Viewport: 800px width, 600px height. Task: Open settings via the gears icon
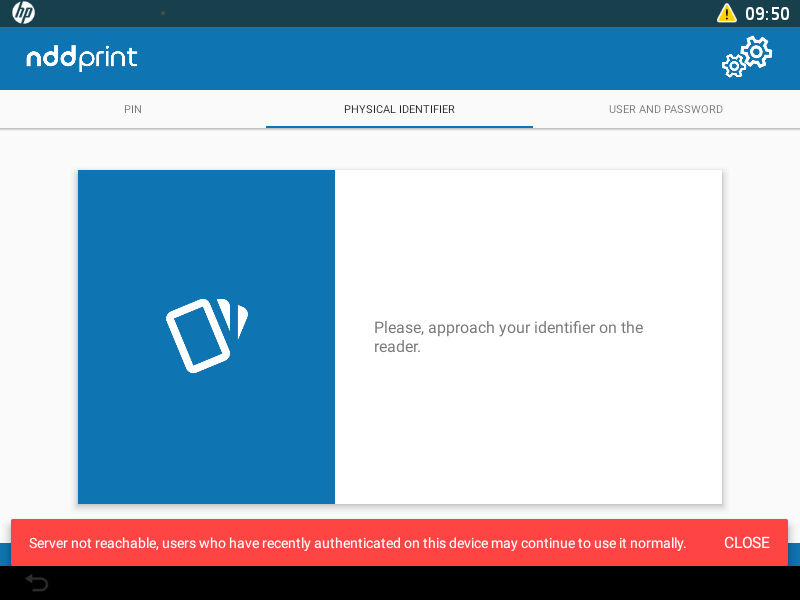point(747,57)
